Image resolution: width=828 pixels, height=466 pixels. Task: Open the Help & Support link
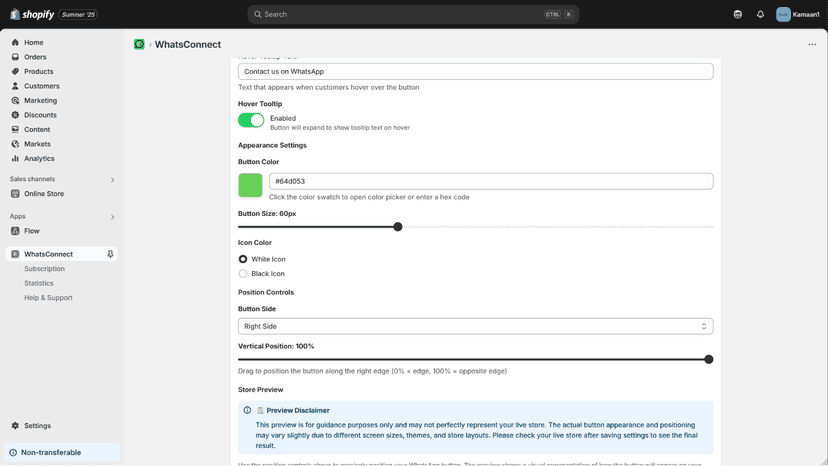coord(48,297)
